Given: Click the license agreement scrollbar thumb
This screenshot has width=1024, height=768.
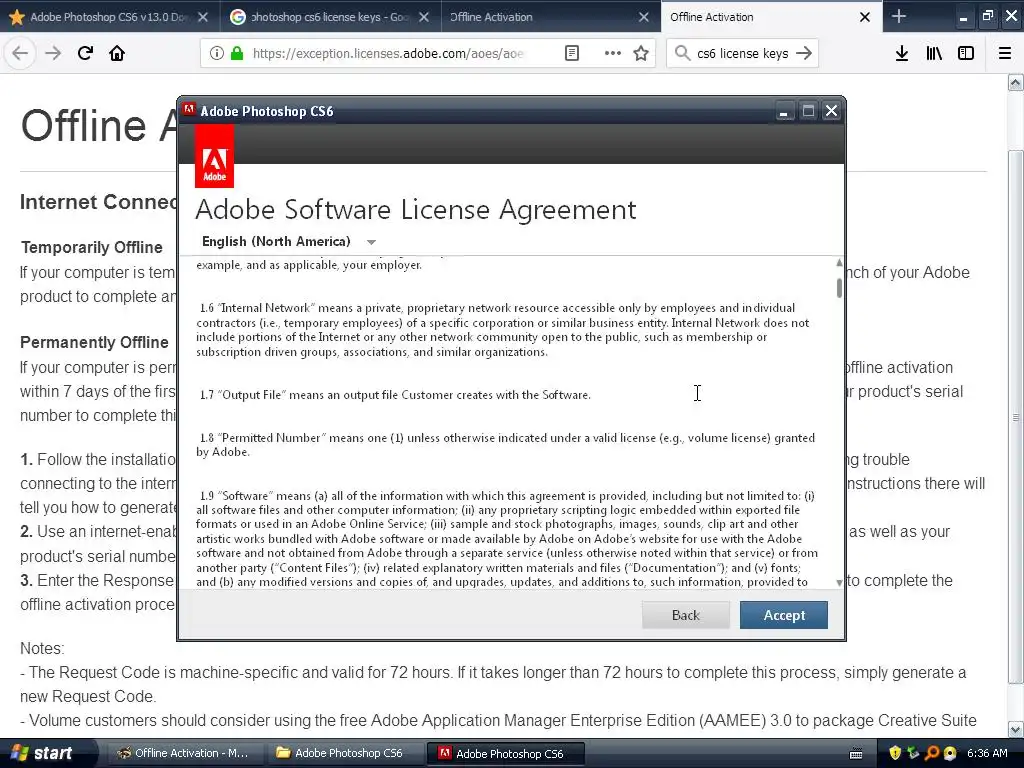Looking at the screenshot, I should coord(839,287).
